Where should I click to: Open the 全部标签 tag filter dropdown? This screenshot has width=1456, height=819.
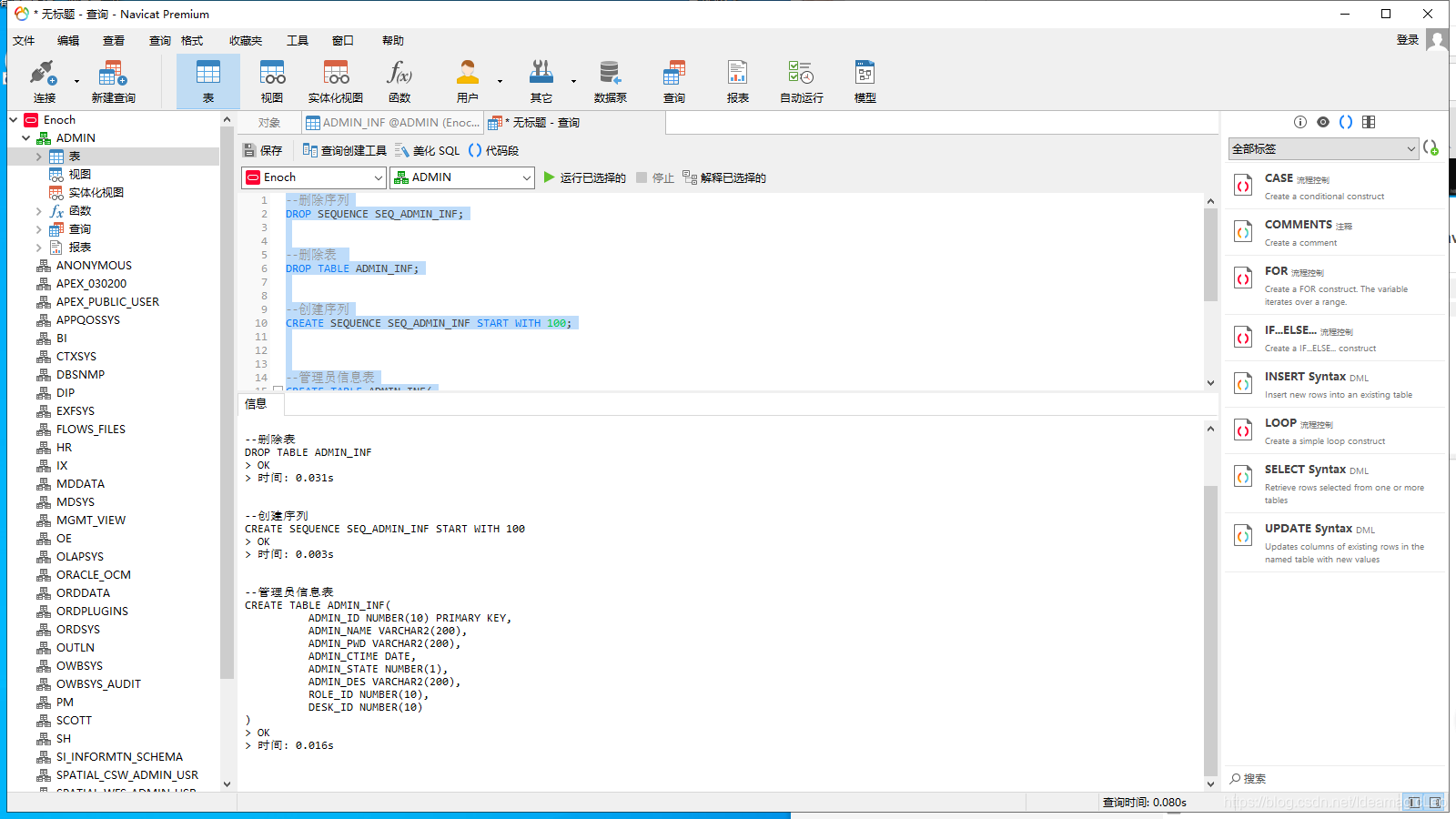(1323, 148)
